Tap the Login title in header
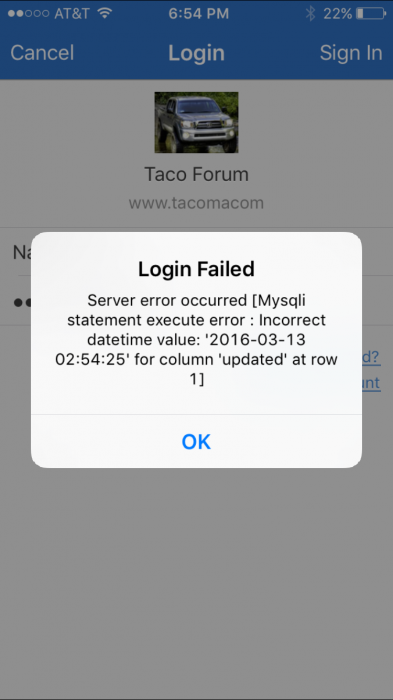Viewport: 393px width, 700px height. [x=196, y=53]
